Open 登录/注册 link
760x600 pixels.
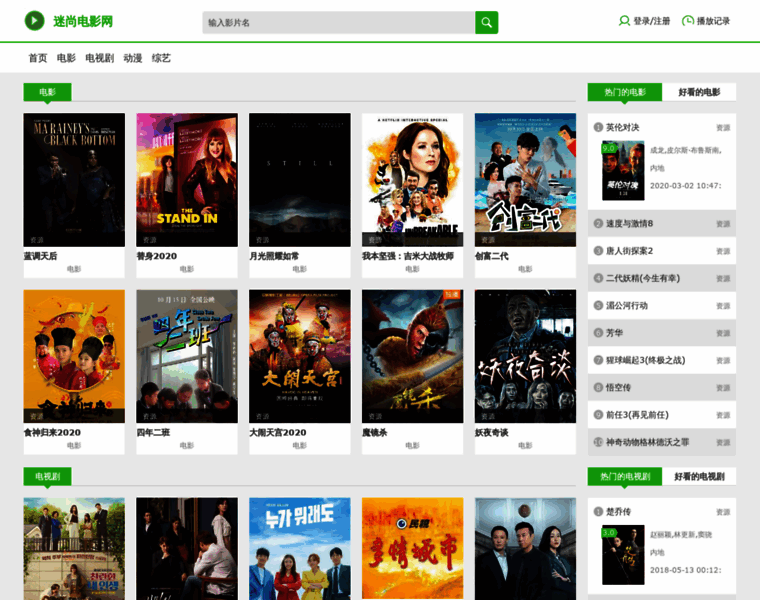651,21
